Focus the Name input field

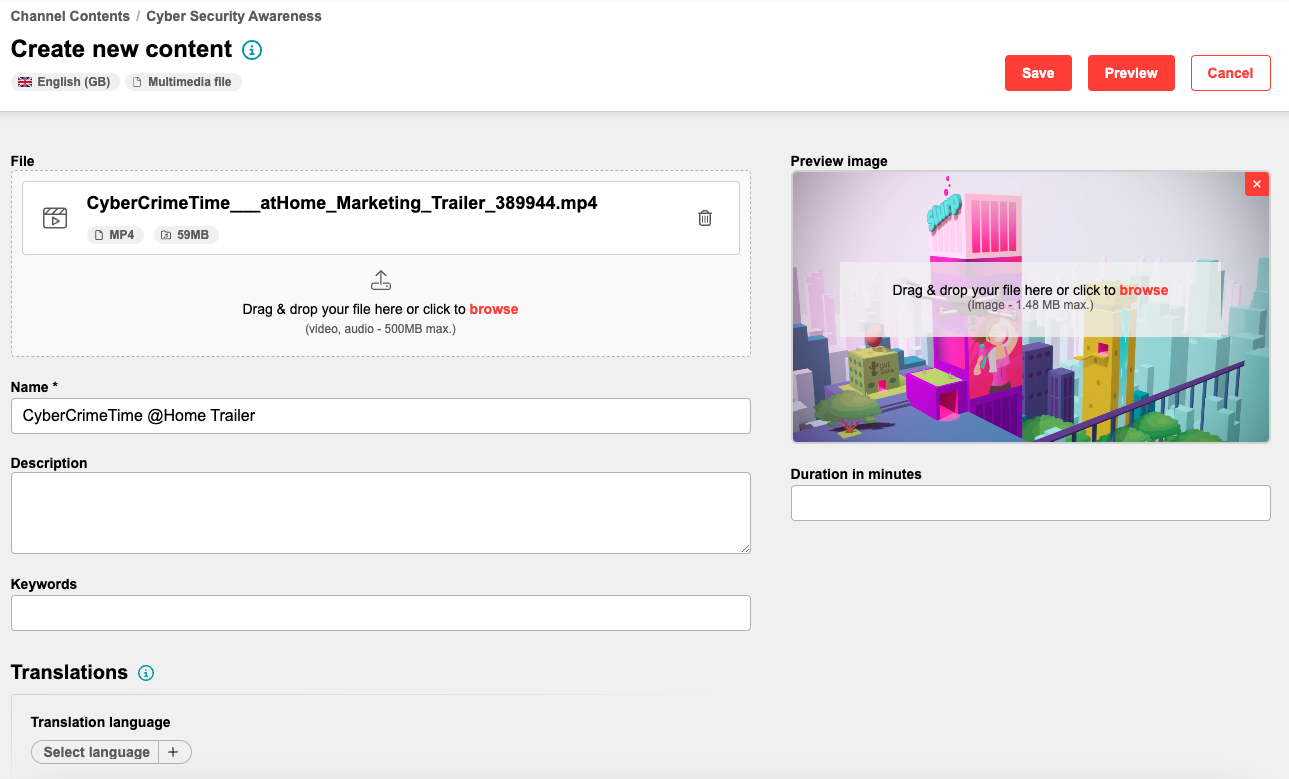tap(380, 416)
